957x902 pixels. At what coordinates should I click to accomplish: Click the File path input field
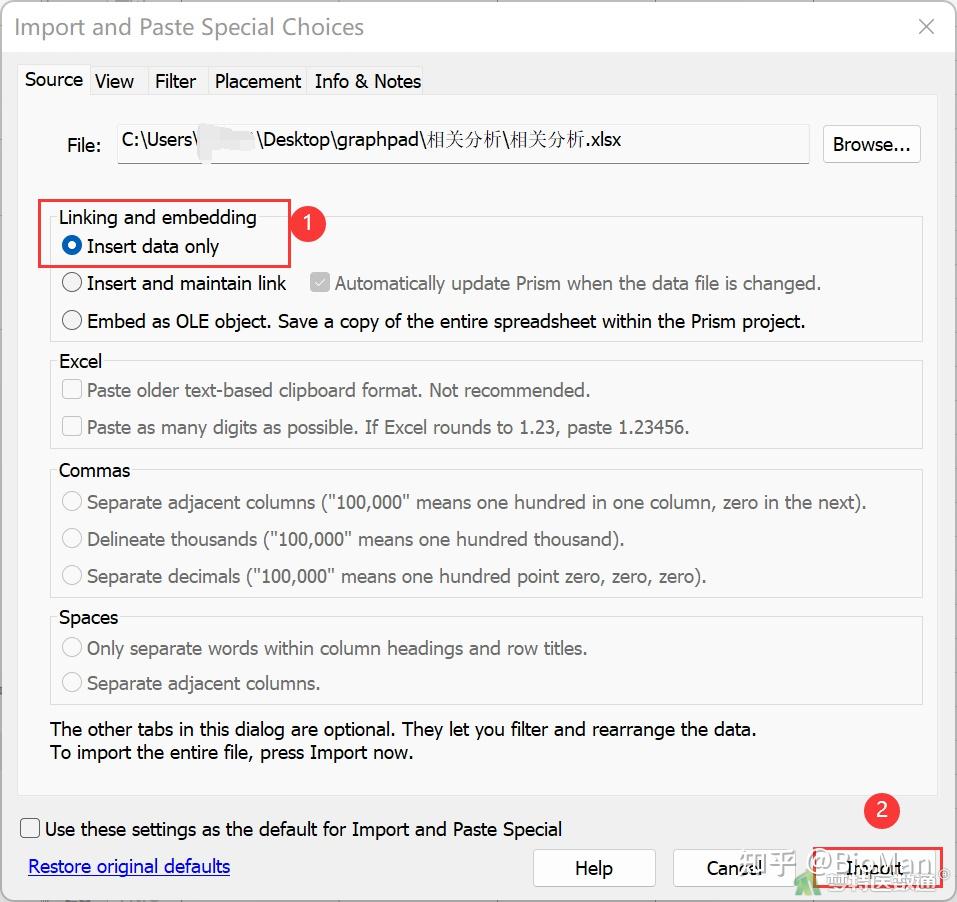pyautogui.click(x=462, y=142)
